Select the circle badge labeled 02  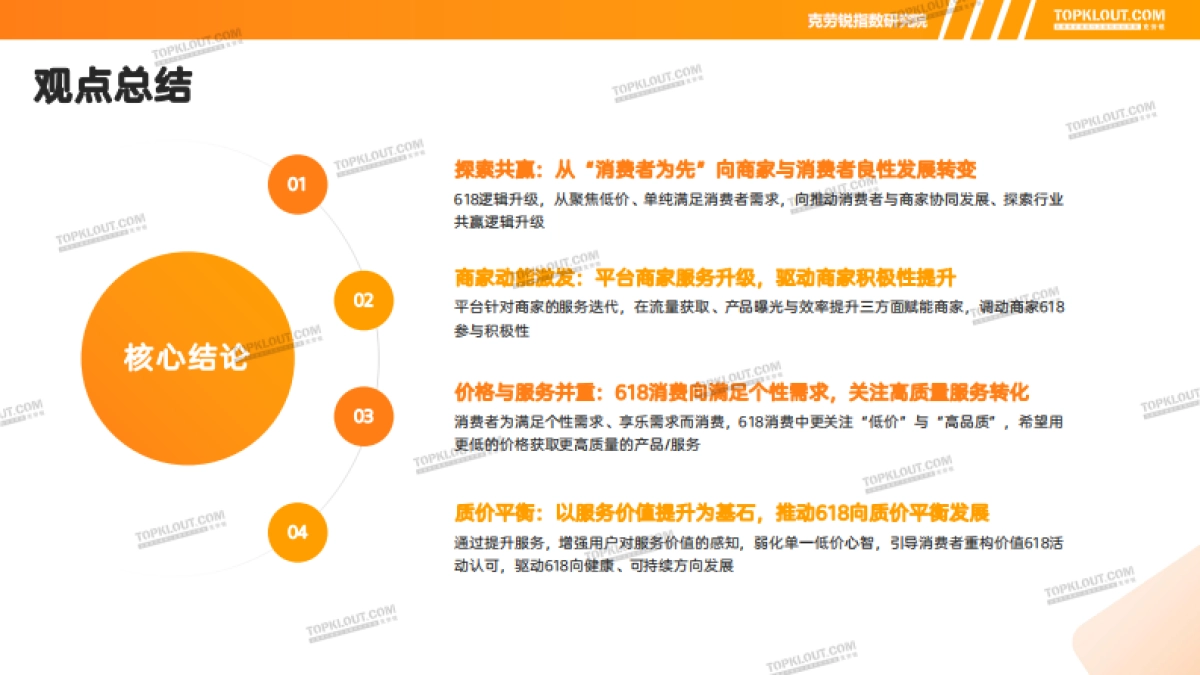click(x=364, y=298)
